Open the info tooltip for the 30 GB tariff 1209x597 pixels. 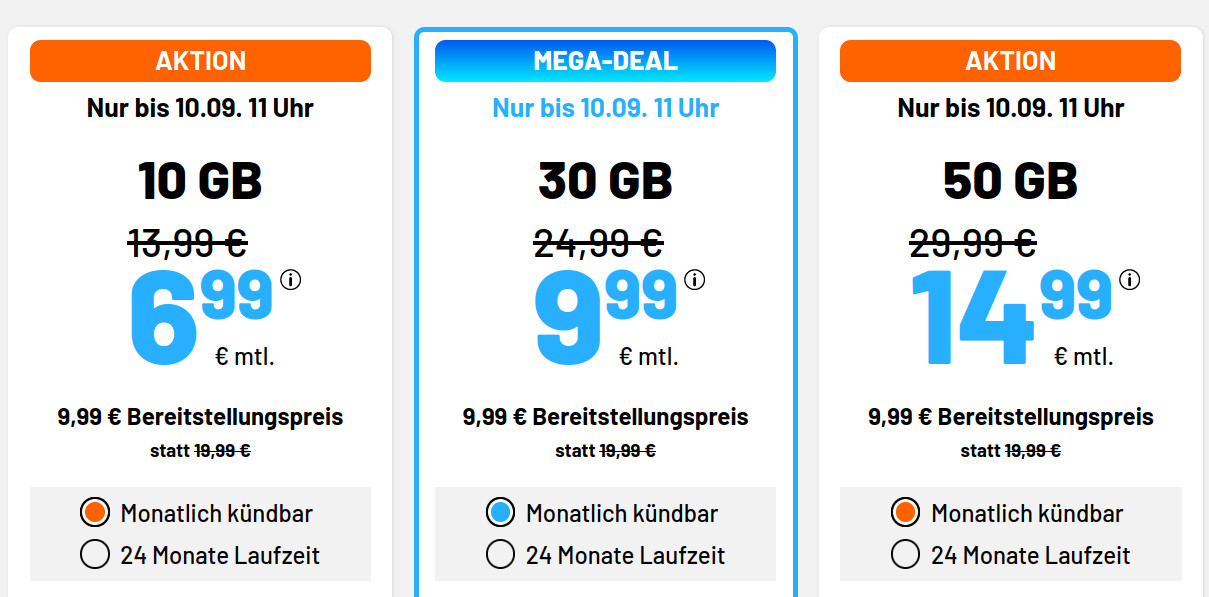[x=697, y=281]
